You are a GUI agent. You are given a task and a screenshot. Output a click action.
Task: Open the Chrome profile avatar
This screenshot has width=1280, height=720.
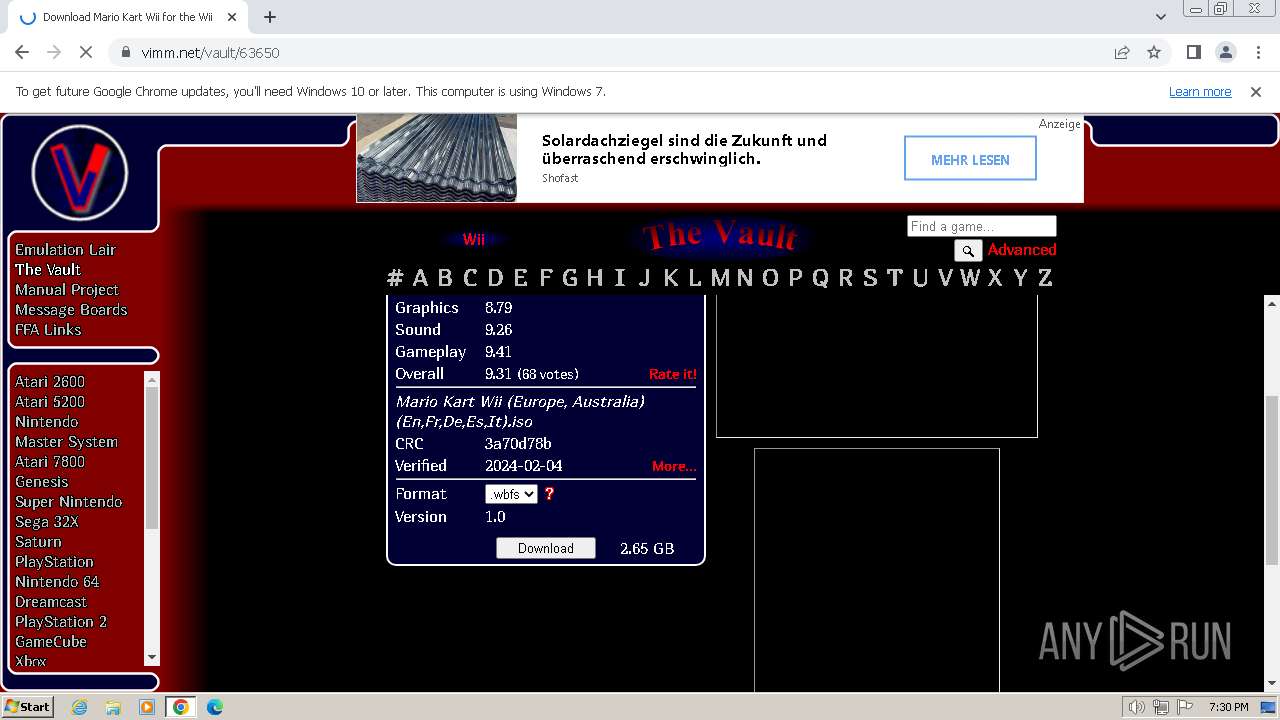click(x=1225, y=52)
